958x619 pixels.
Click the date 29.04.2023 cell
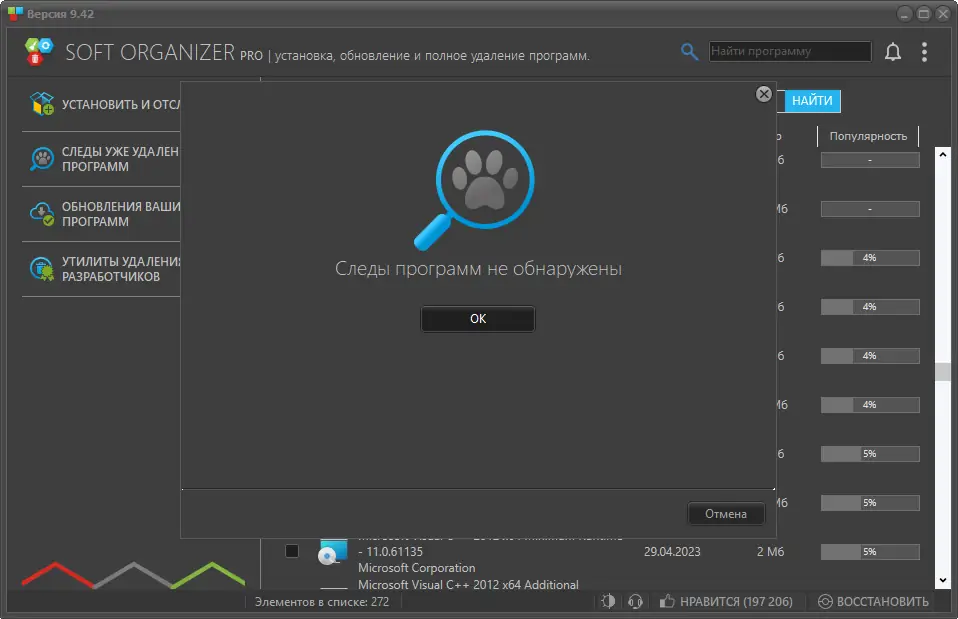point(671,552)
